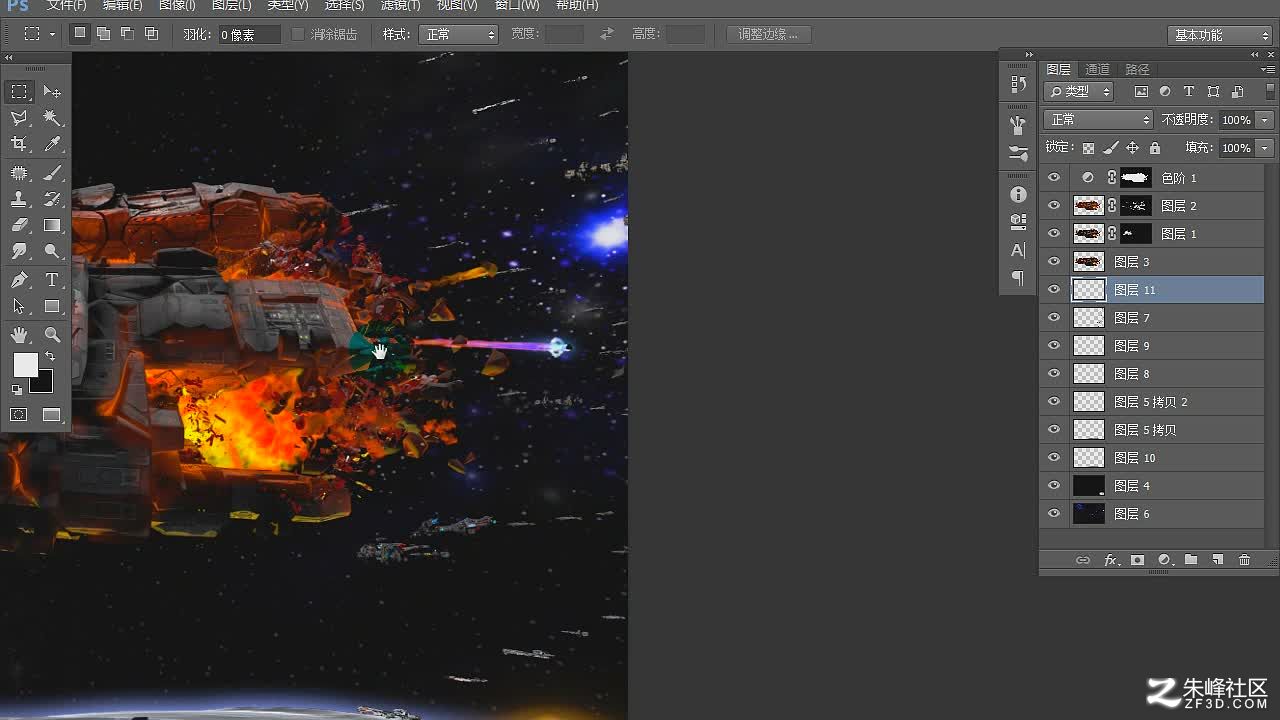
Task: Select the Move tool
Action: coord(52,92)
